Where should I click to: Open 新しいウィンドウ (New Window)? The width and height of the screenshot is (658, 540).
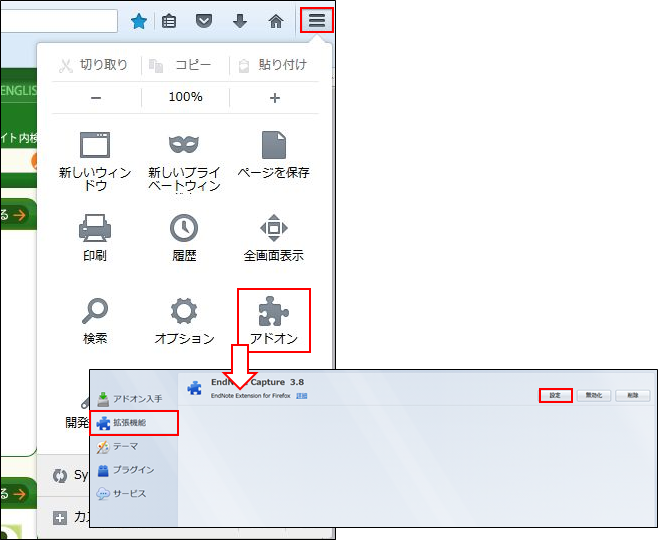point(95,159)
